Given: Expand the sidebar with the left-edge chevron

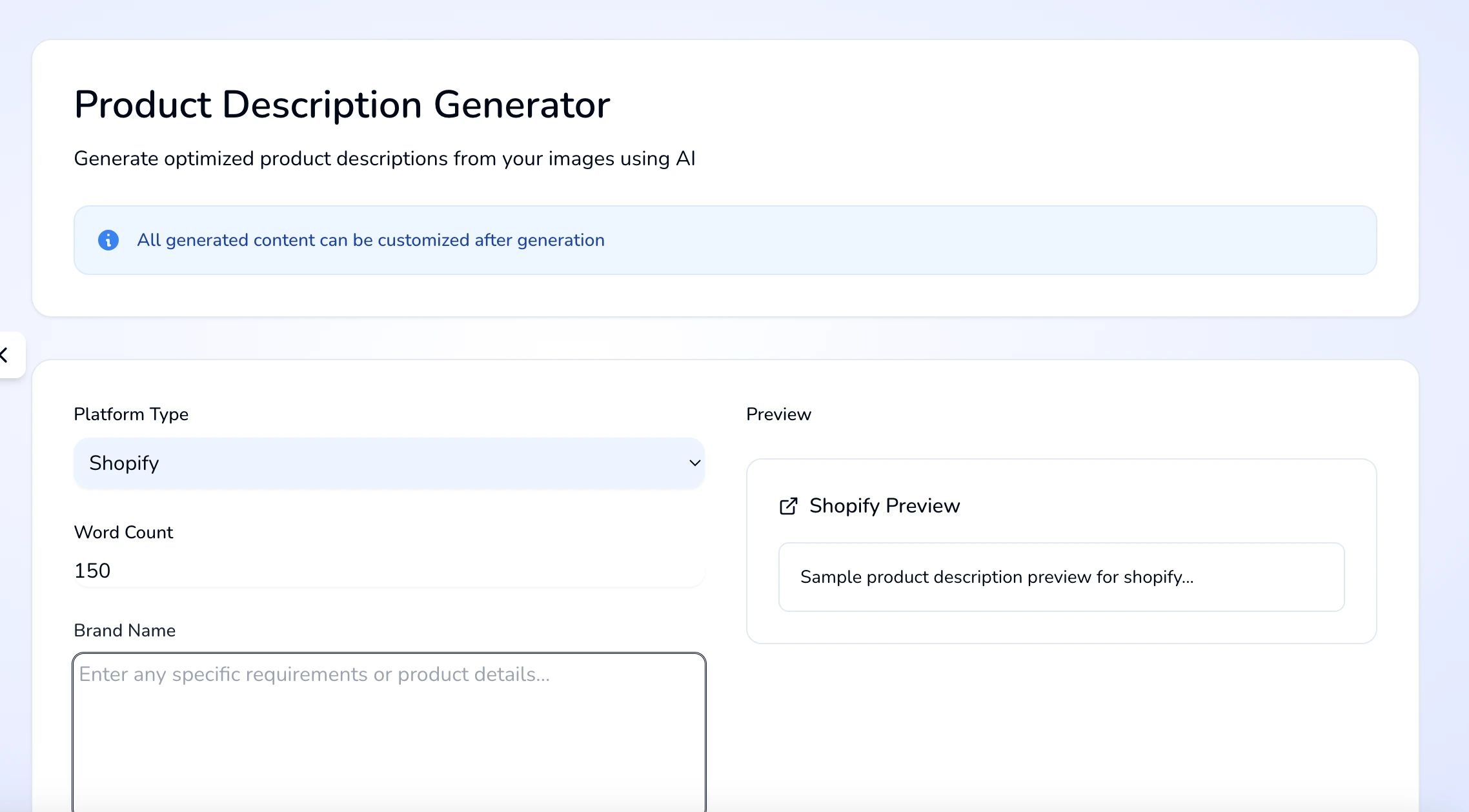Looking at the screenshot, I should 5,354.
